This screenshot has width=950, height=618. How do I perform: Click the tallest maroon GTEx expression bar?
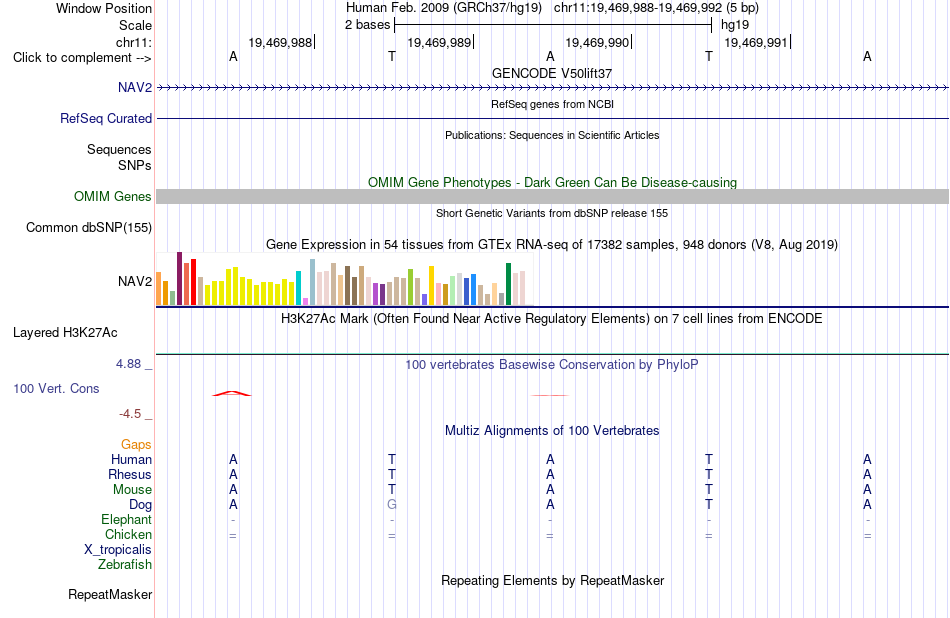(179, 279)
